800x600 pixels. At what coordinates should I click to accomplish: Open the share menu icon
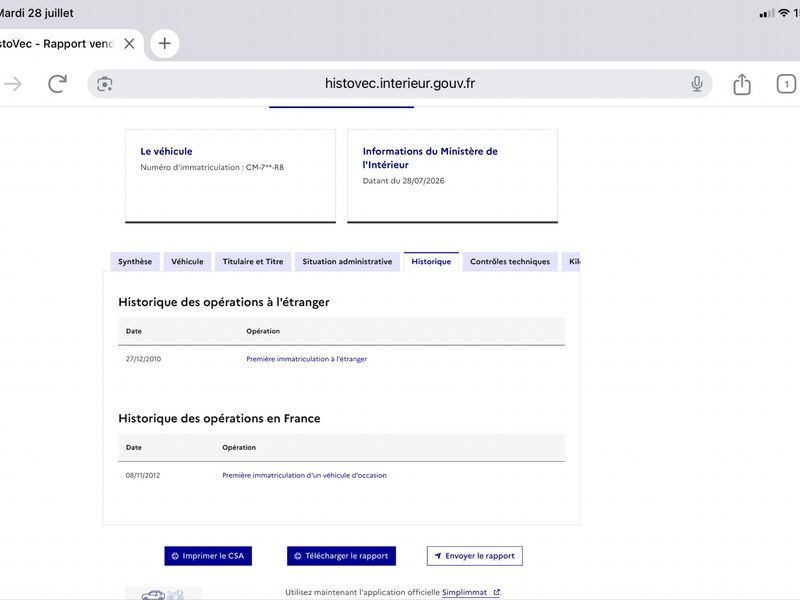pyautogui.click(x=742, y=84)
